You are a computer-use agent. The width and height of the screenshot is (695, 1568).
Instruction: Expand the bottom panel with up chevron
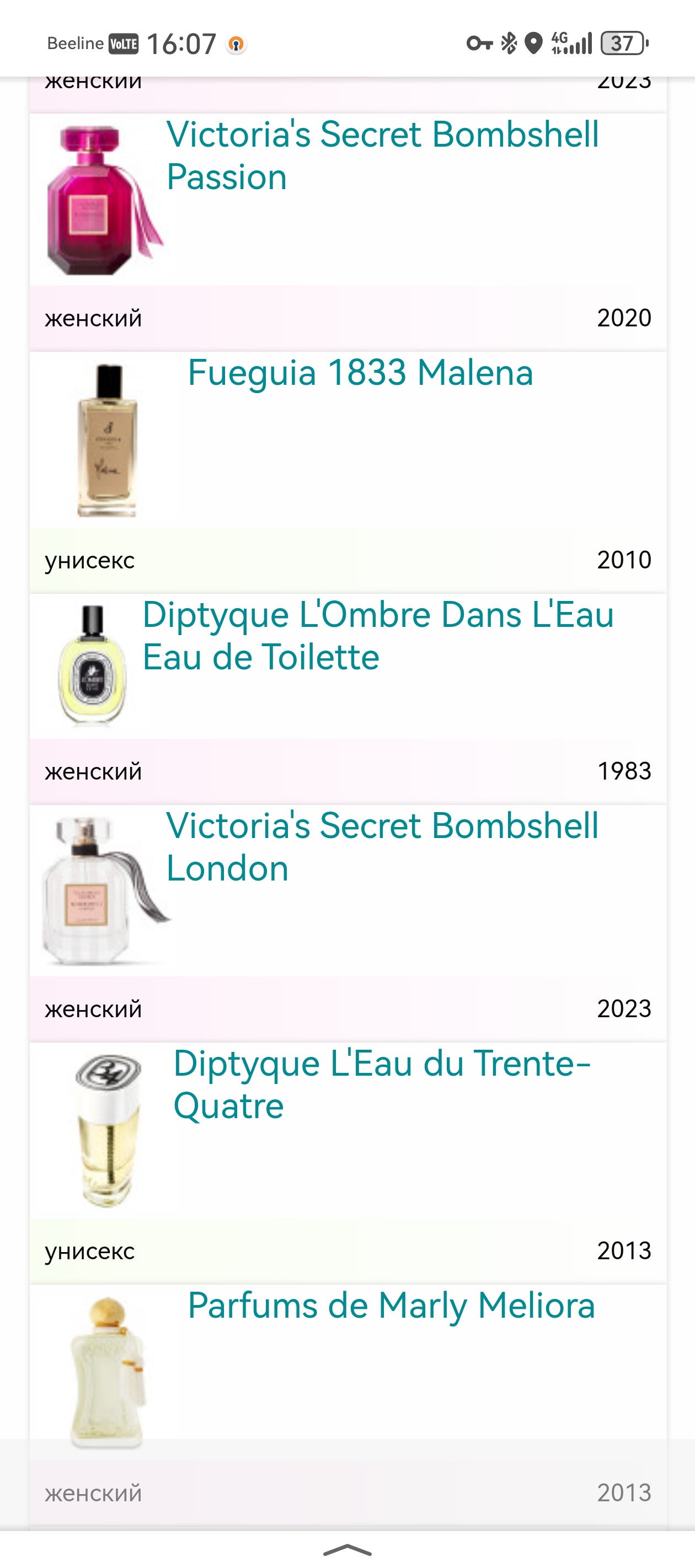(347, 1550)
